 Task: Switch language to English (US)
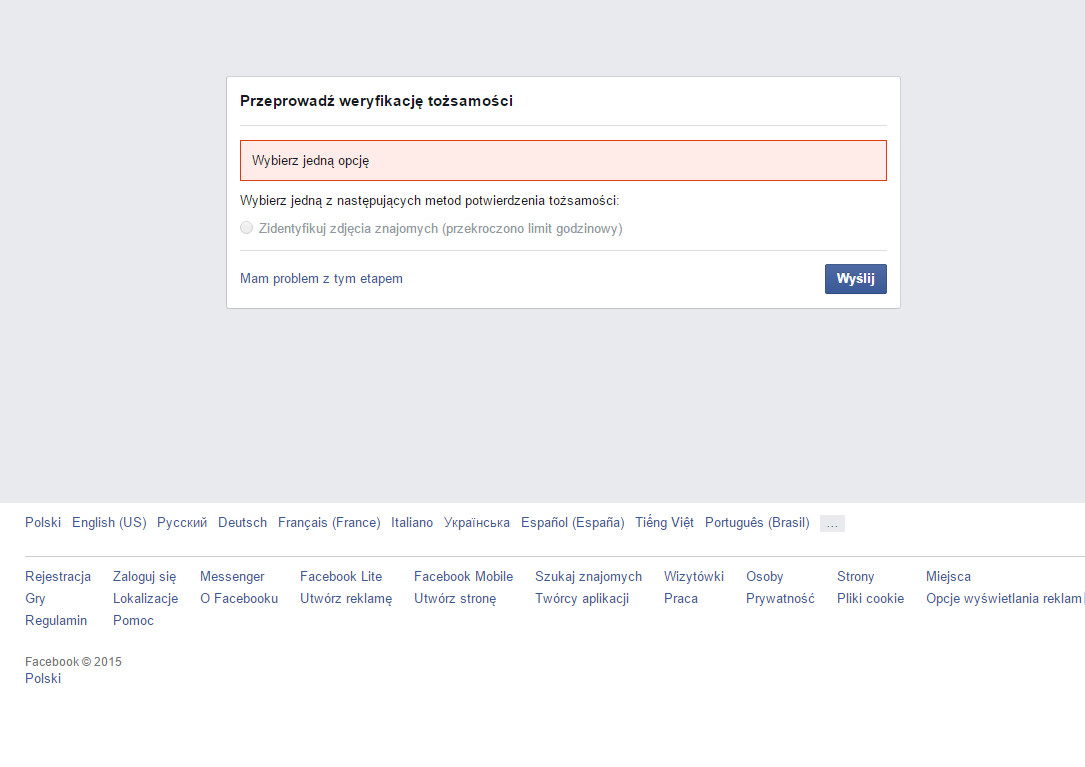[109, 523]
